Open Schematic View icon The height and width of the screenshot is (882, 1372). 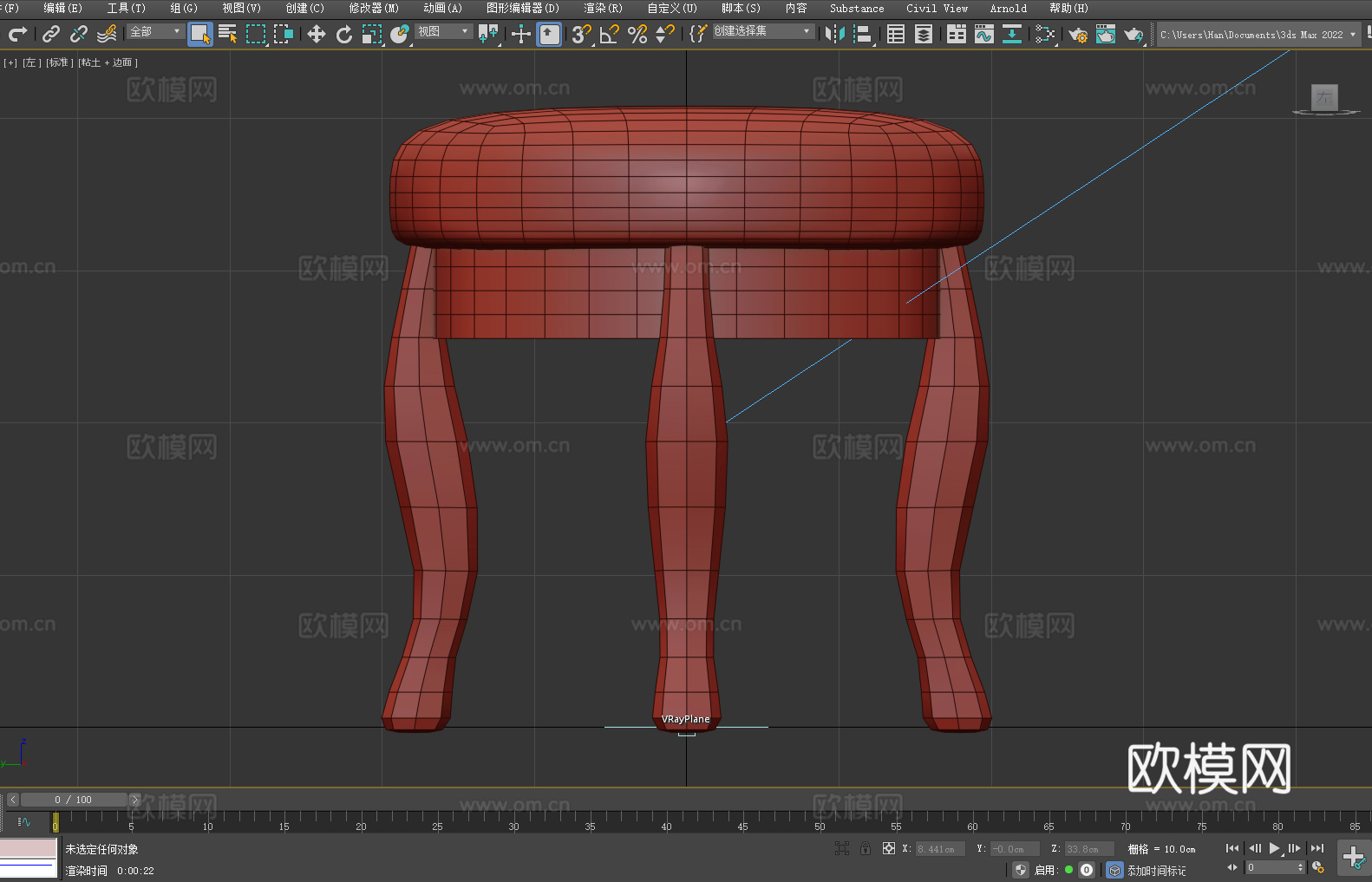click(x=1045, y=34)
